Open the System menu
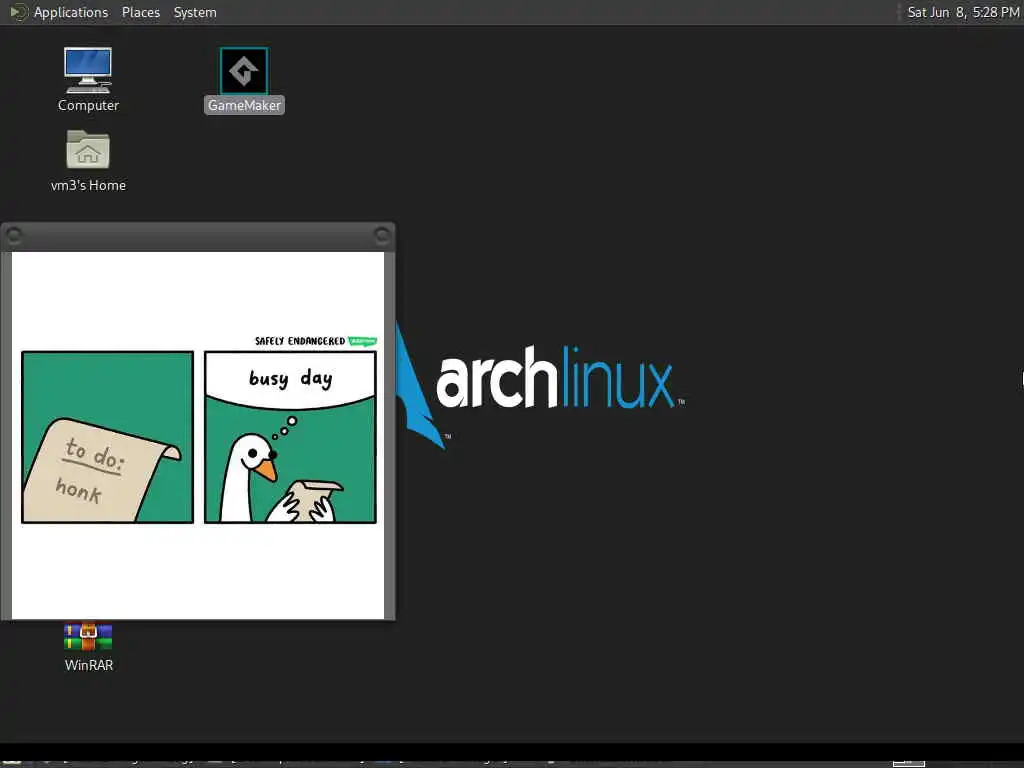Image resolution: width=1024 pixels, height=768 pixels. pyautogui.click(x=195, y=12)
